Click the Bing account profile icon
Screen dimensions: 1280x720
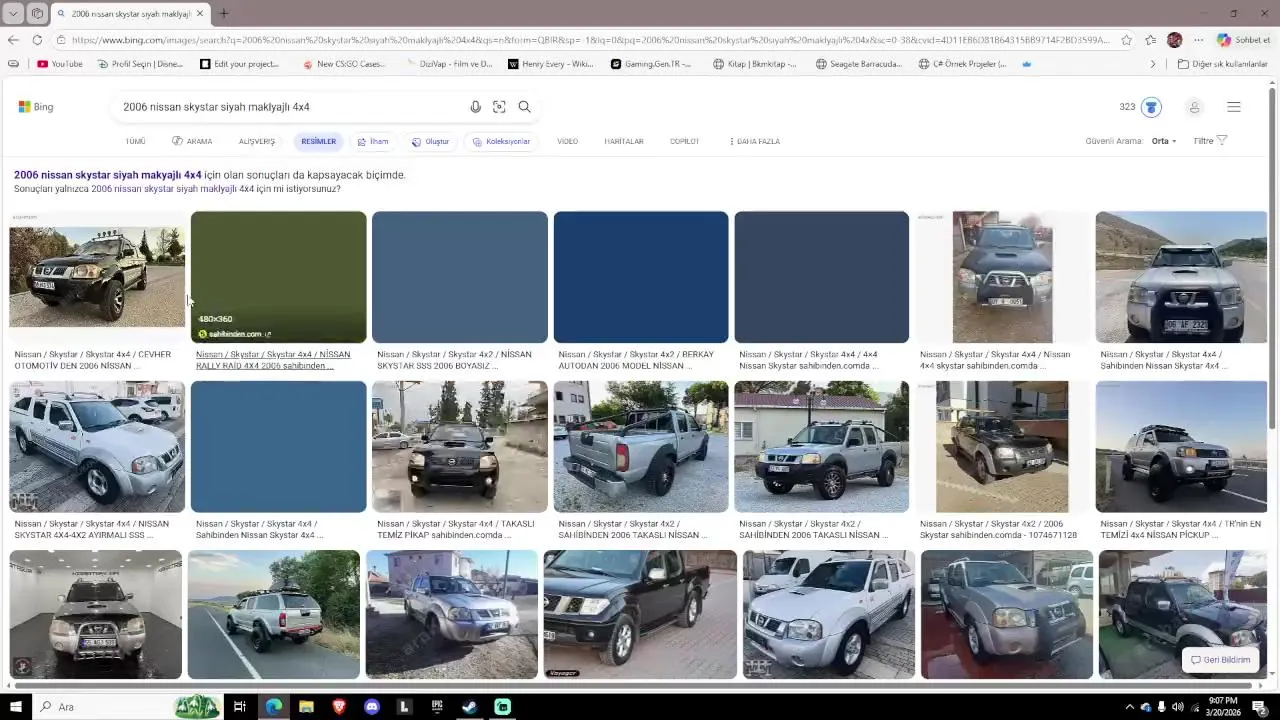coord(1194,107)
